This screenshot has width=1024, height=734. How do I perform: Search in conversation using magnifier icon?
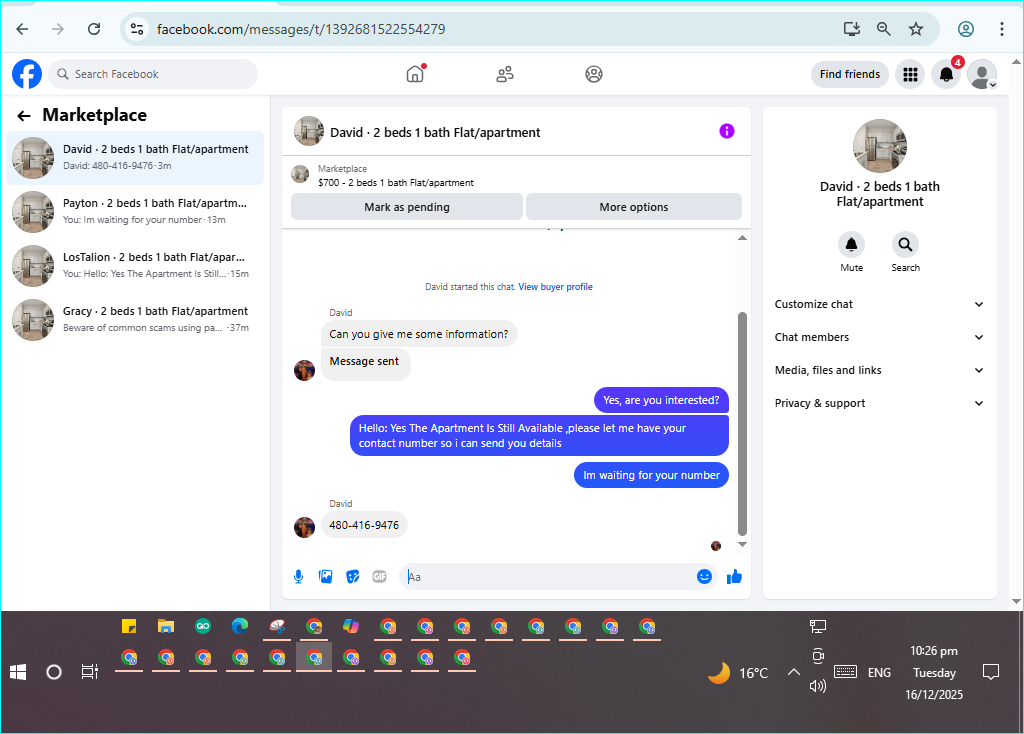(905, 244)
